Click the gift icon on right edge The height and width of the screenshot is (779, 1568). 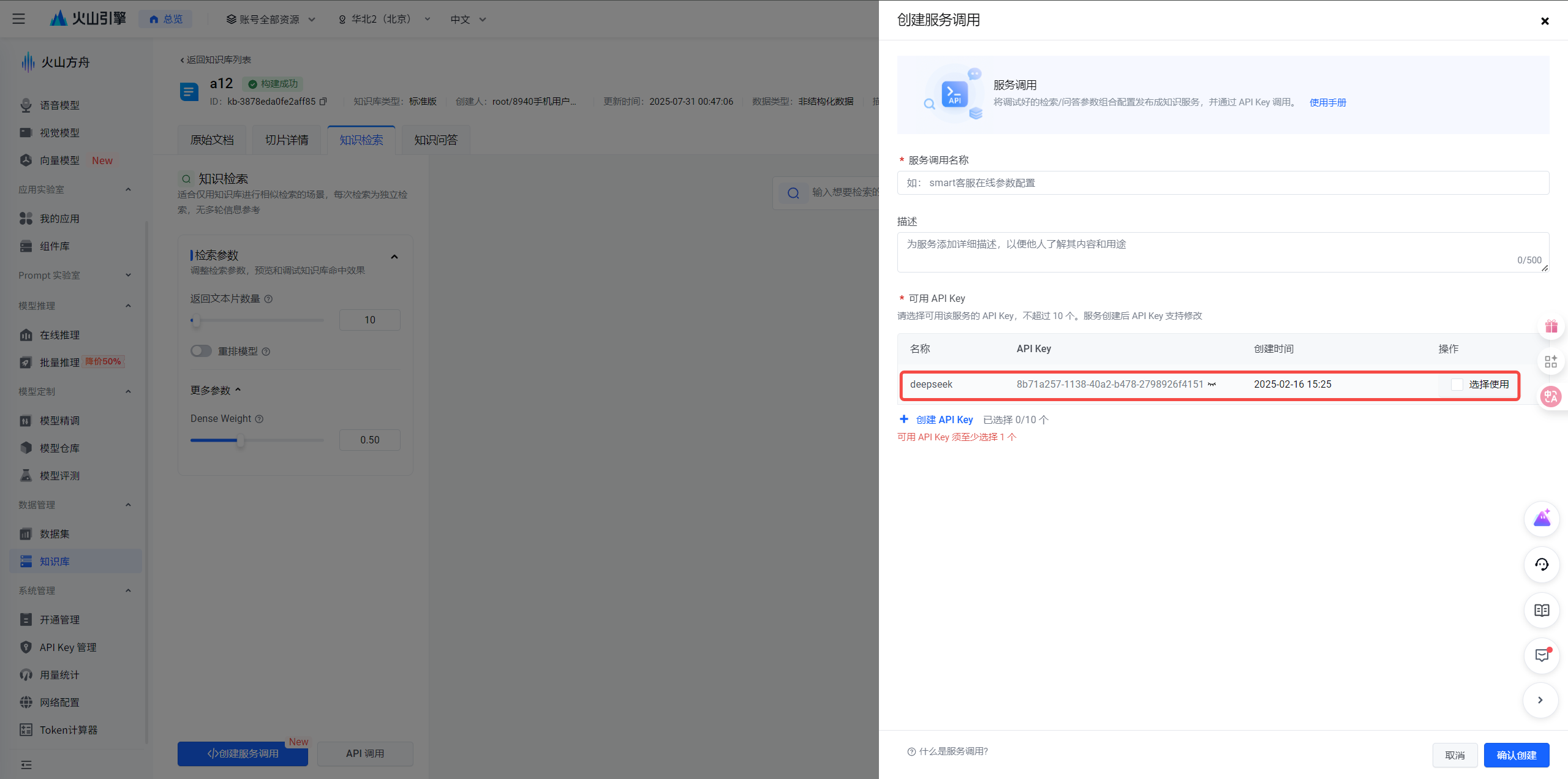pyautogui.click(x=1551, y=326)
